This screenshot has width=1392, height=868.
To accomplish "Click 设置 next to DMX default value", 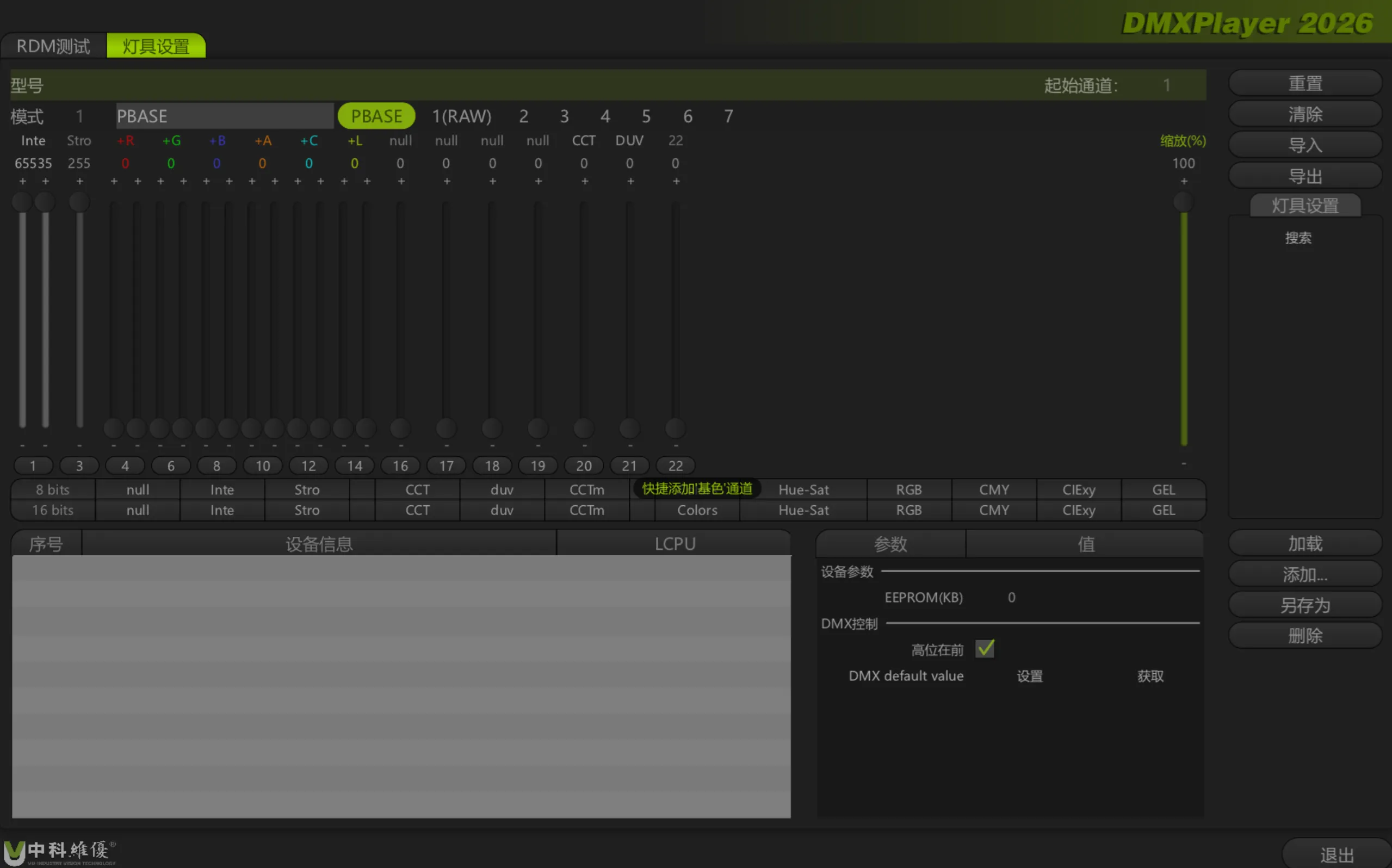I will click(x=1030, y=676).
